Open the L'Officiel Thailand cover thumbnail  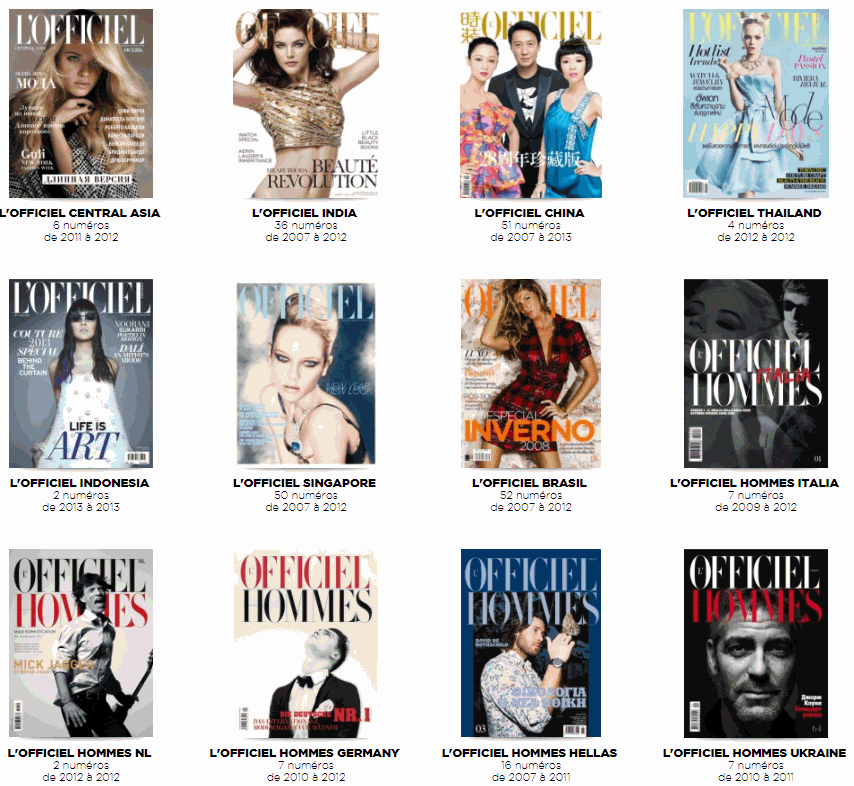(754, 104)
